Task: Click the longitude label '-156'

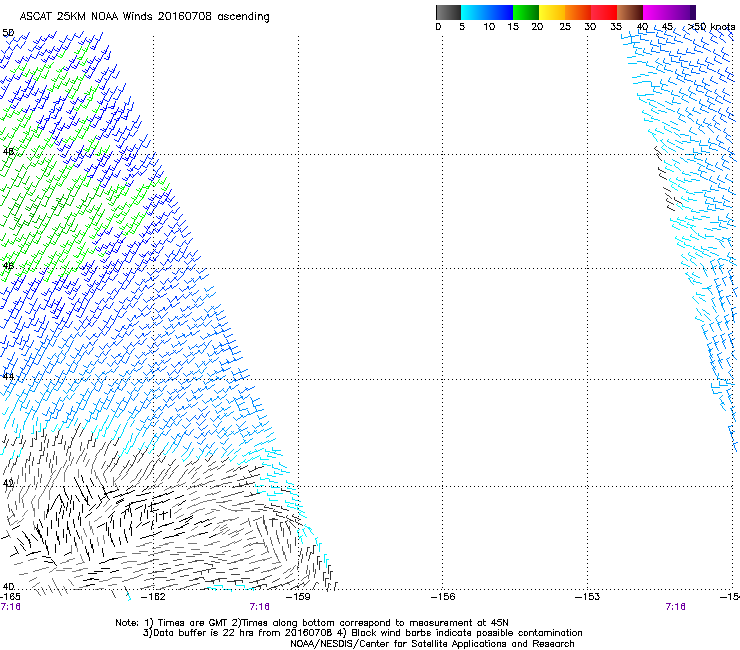Action: pyautogui.click(x=443, y=597)
